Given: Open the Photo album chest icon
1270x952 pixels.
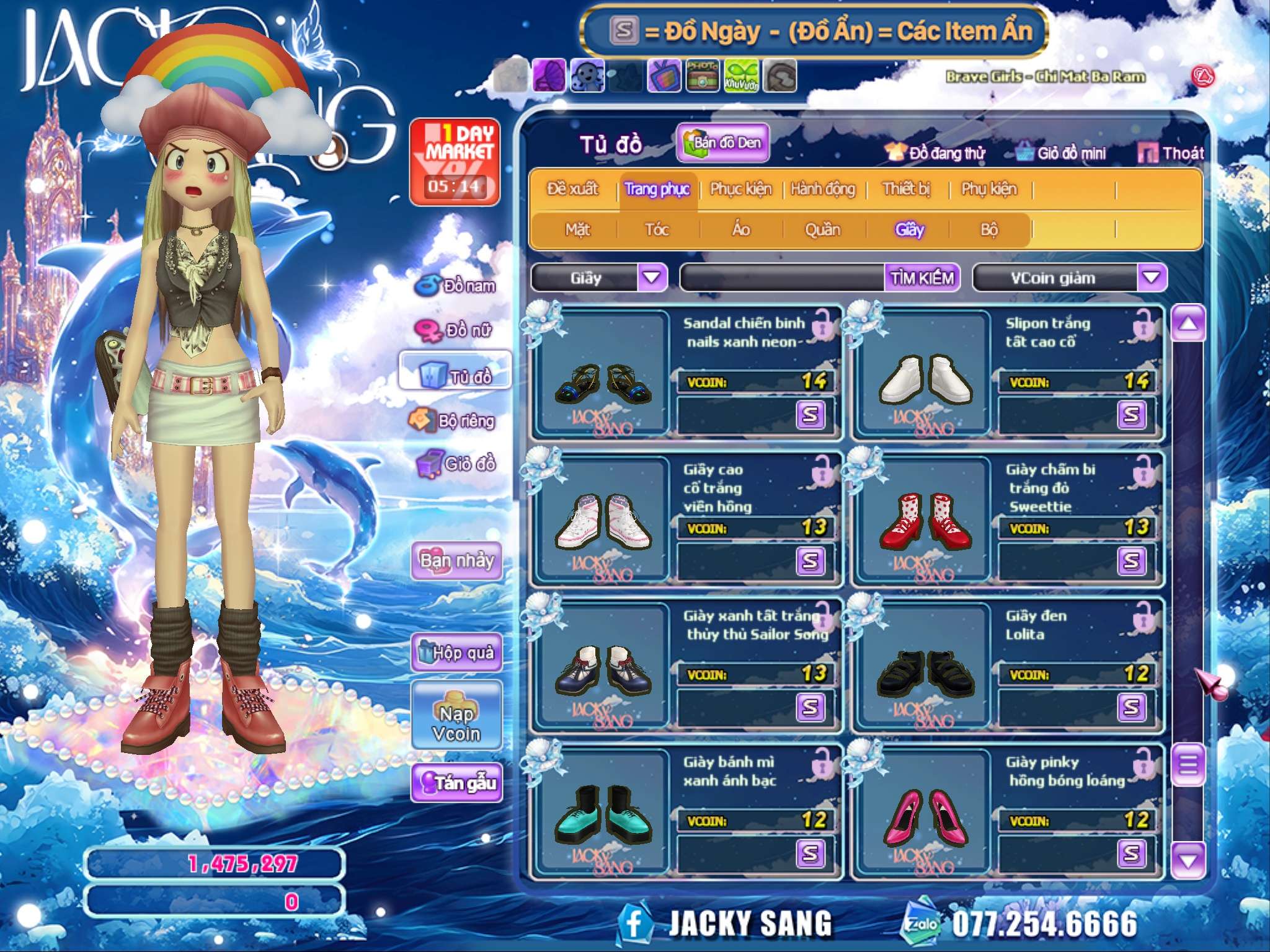Looking at the screenshot, I should point(703,76).
